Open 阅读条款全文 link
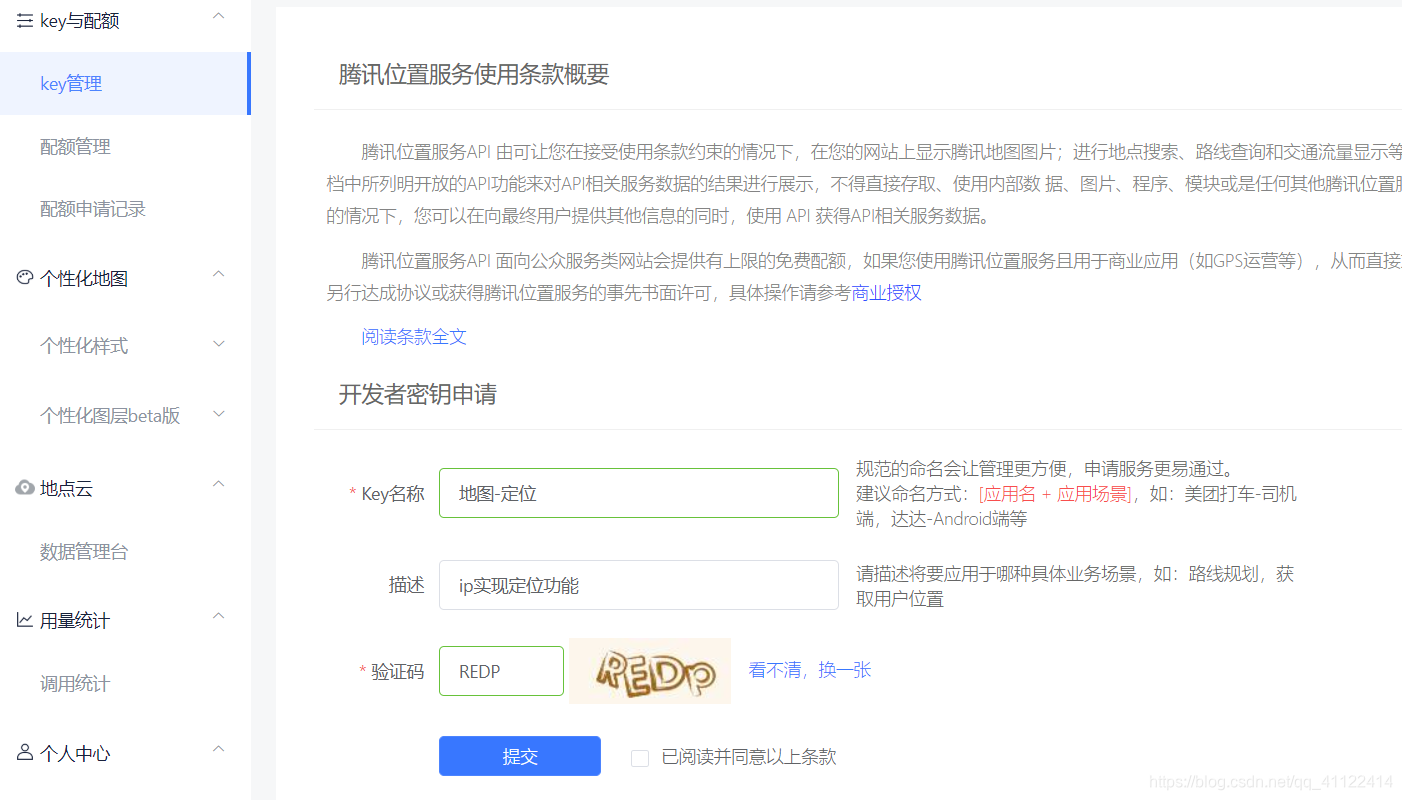 (x=414, y=337)
